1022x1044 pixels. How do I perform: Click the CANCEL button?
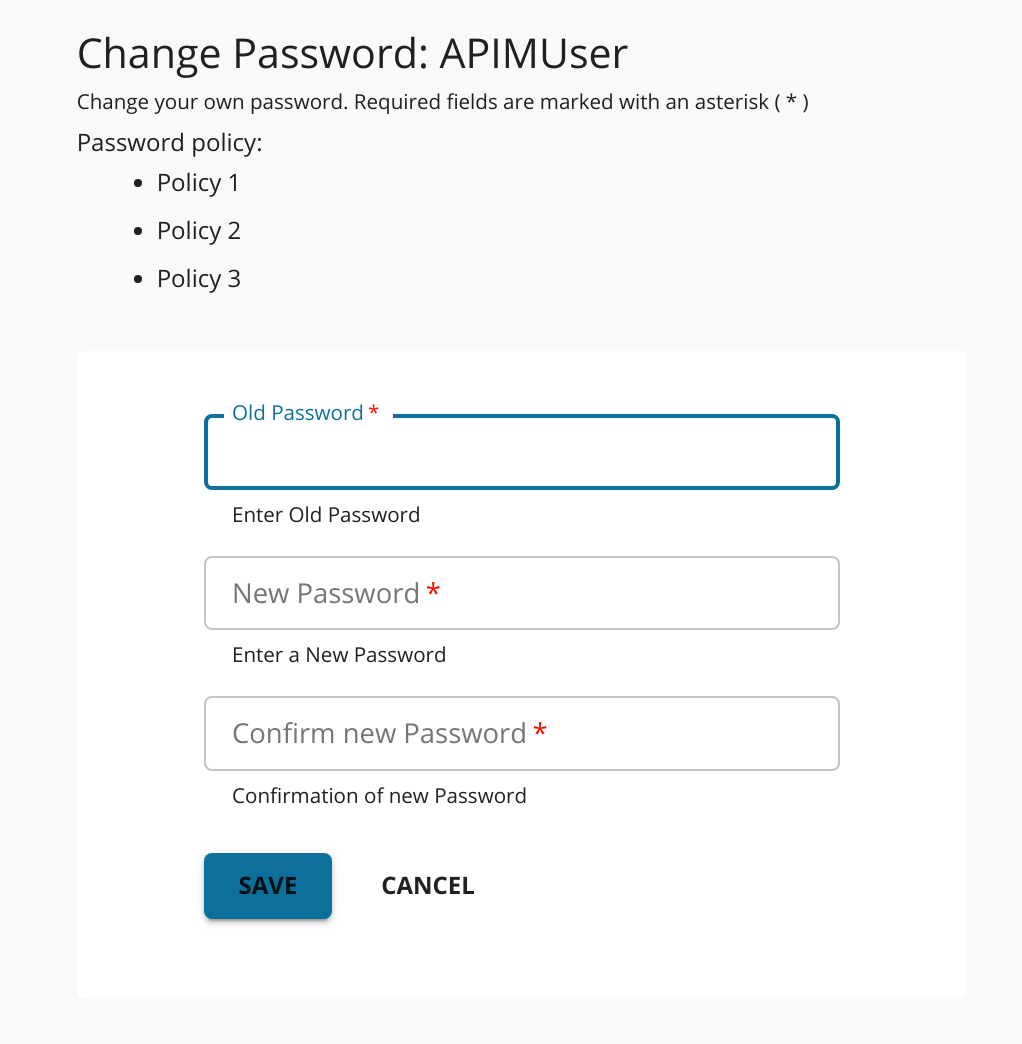(427, 886)
